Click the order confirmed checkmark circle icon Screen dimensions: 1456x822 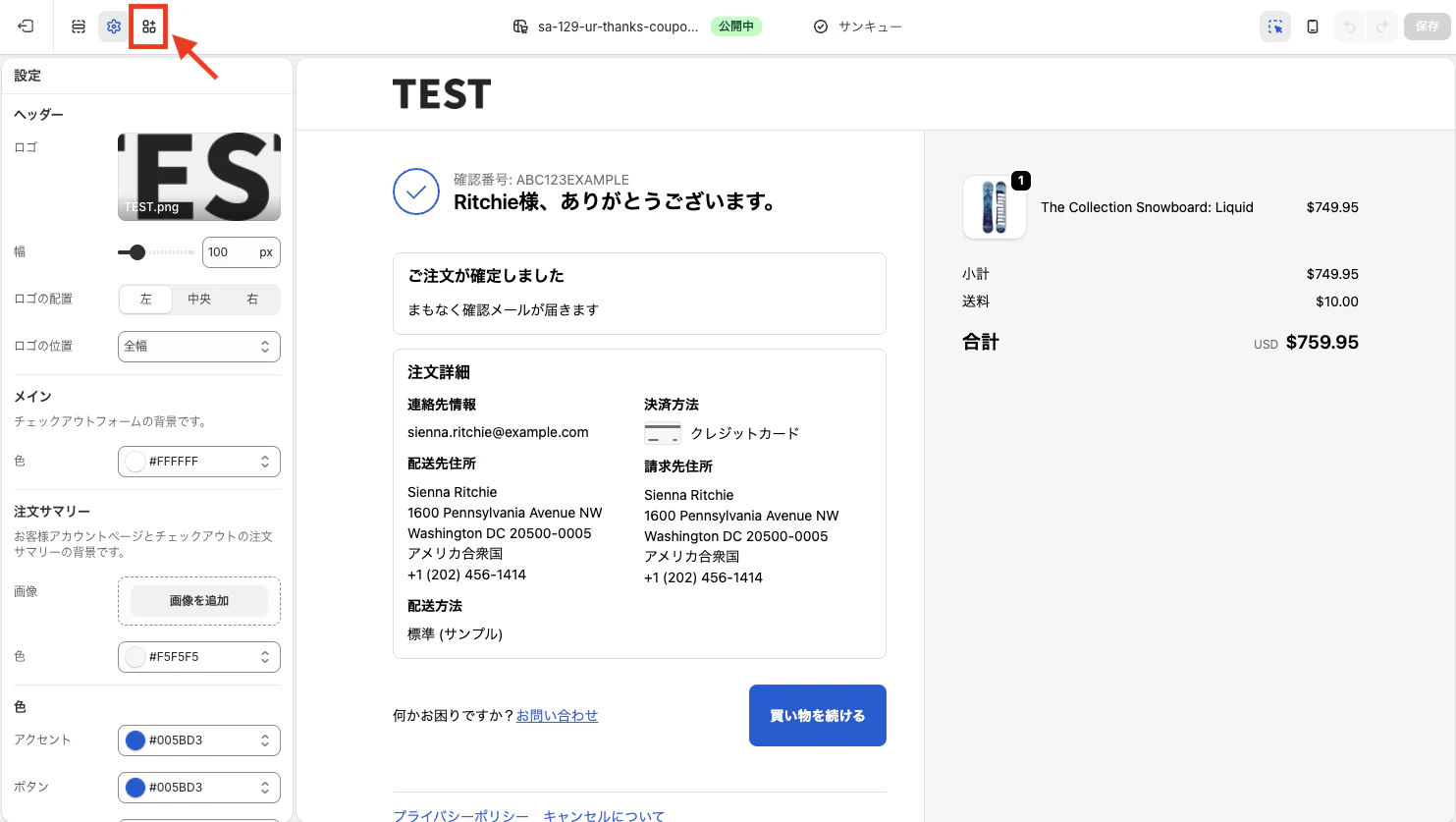(416, 192)
